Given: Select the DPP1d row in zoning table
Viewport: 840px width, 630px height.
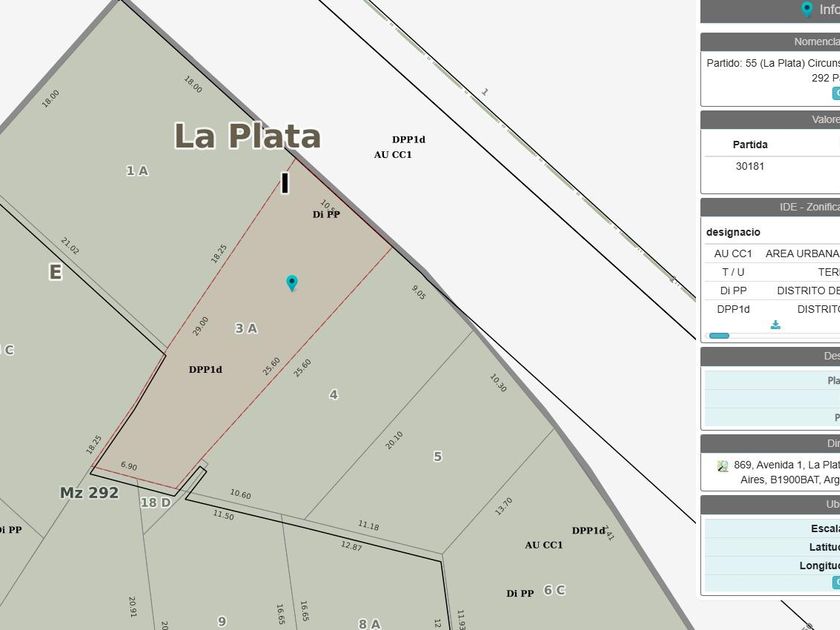Looking at the screenshot, I should pos(772,309).
